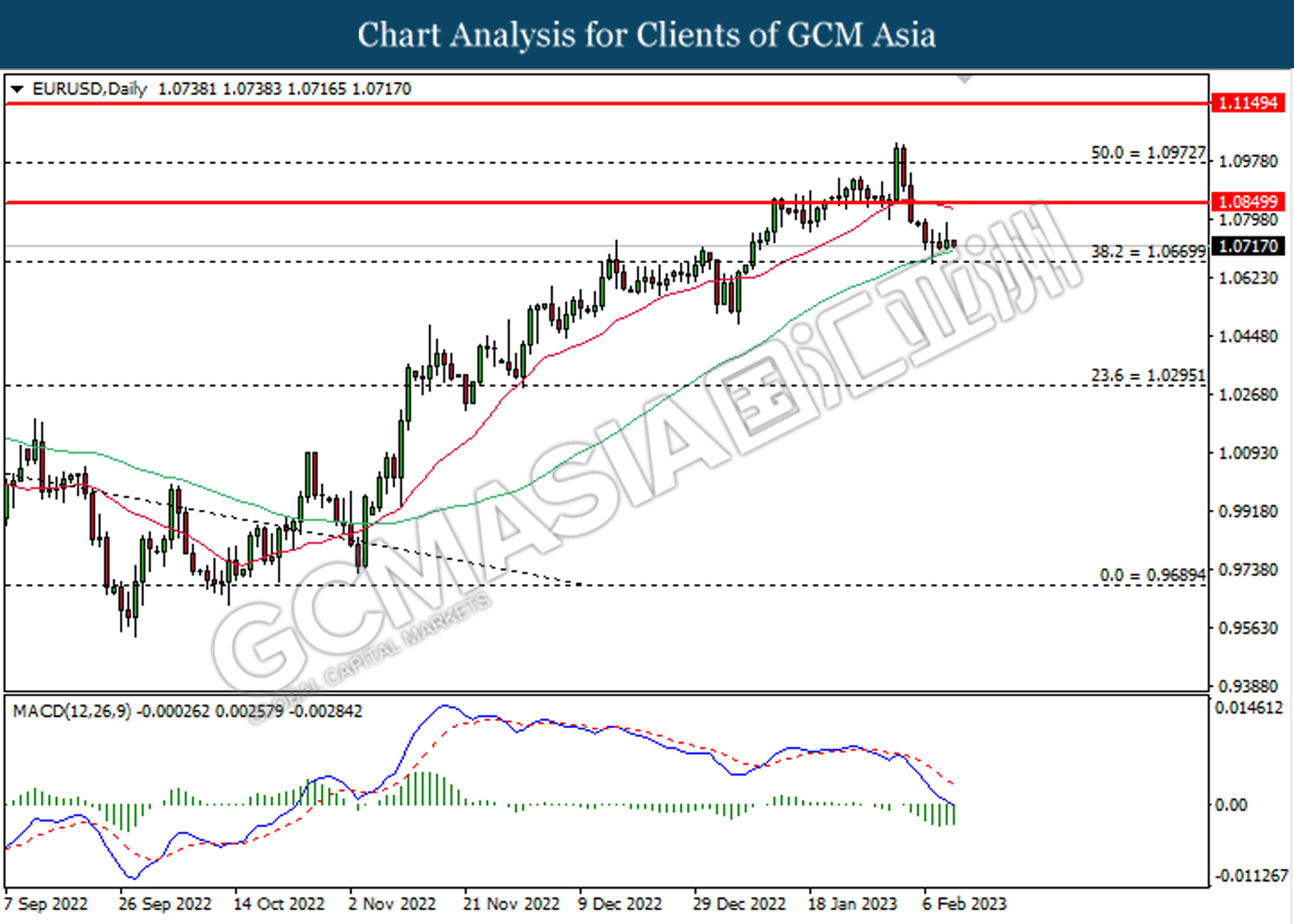The width and height of the screenshot is (1294, 924).
Task: Click the 0.93880 price axis value
Action: 1248,686
